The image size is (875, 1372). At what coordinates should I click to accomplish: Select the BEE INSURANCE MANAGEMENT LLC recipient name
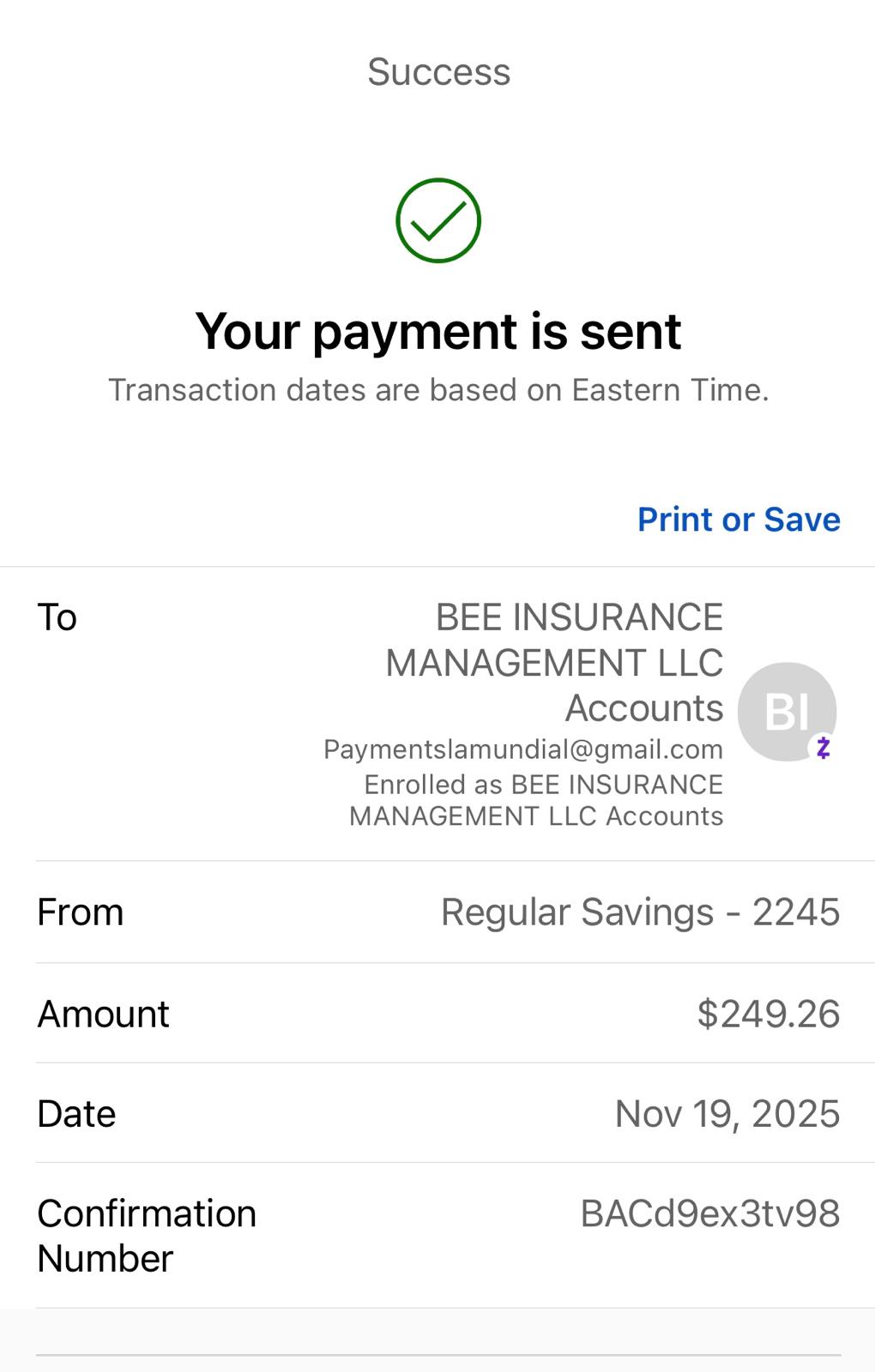coord(555,662)
